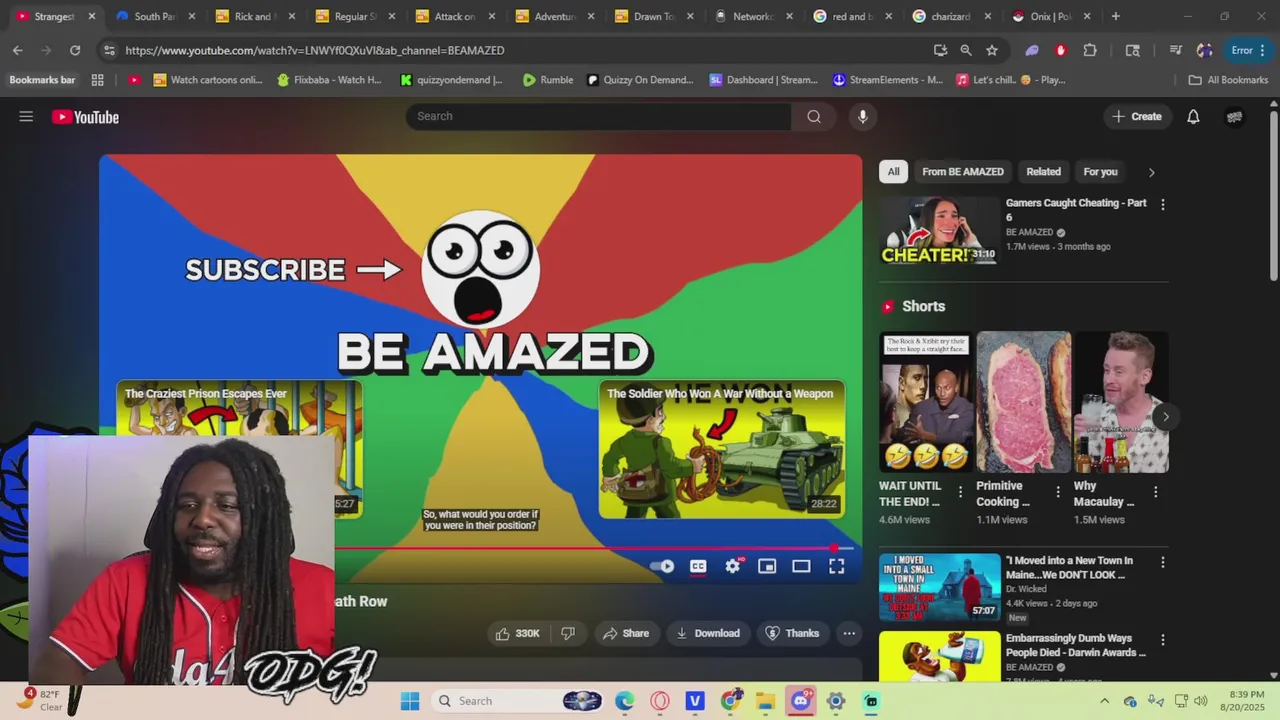Image resolution: width=1280 pixels, height=720 pixels.
Task: Click the address bar URL
Action: pyautogui.click(x=315, y=50)
